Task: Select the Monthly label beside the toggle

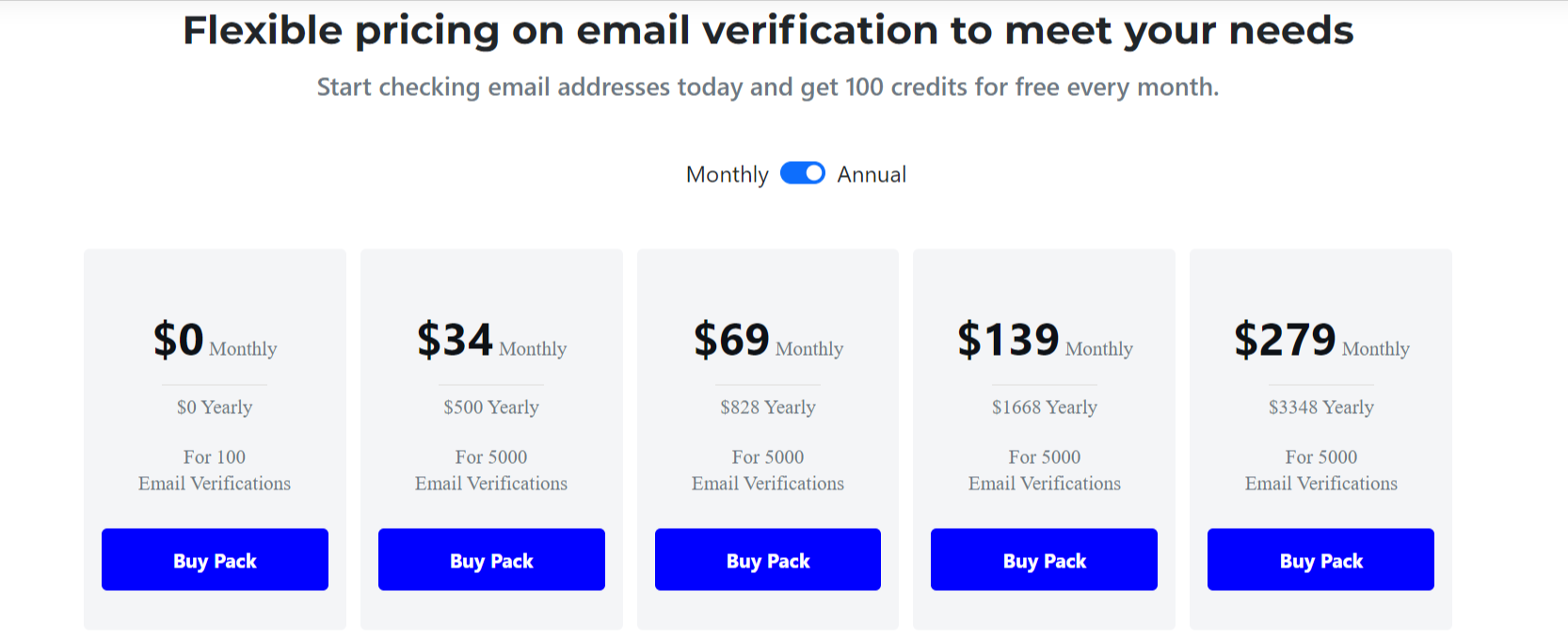Action: tap(727, 173)
